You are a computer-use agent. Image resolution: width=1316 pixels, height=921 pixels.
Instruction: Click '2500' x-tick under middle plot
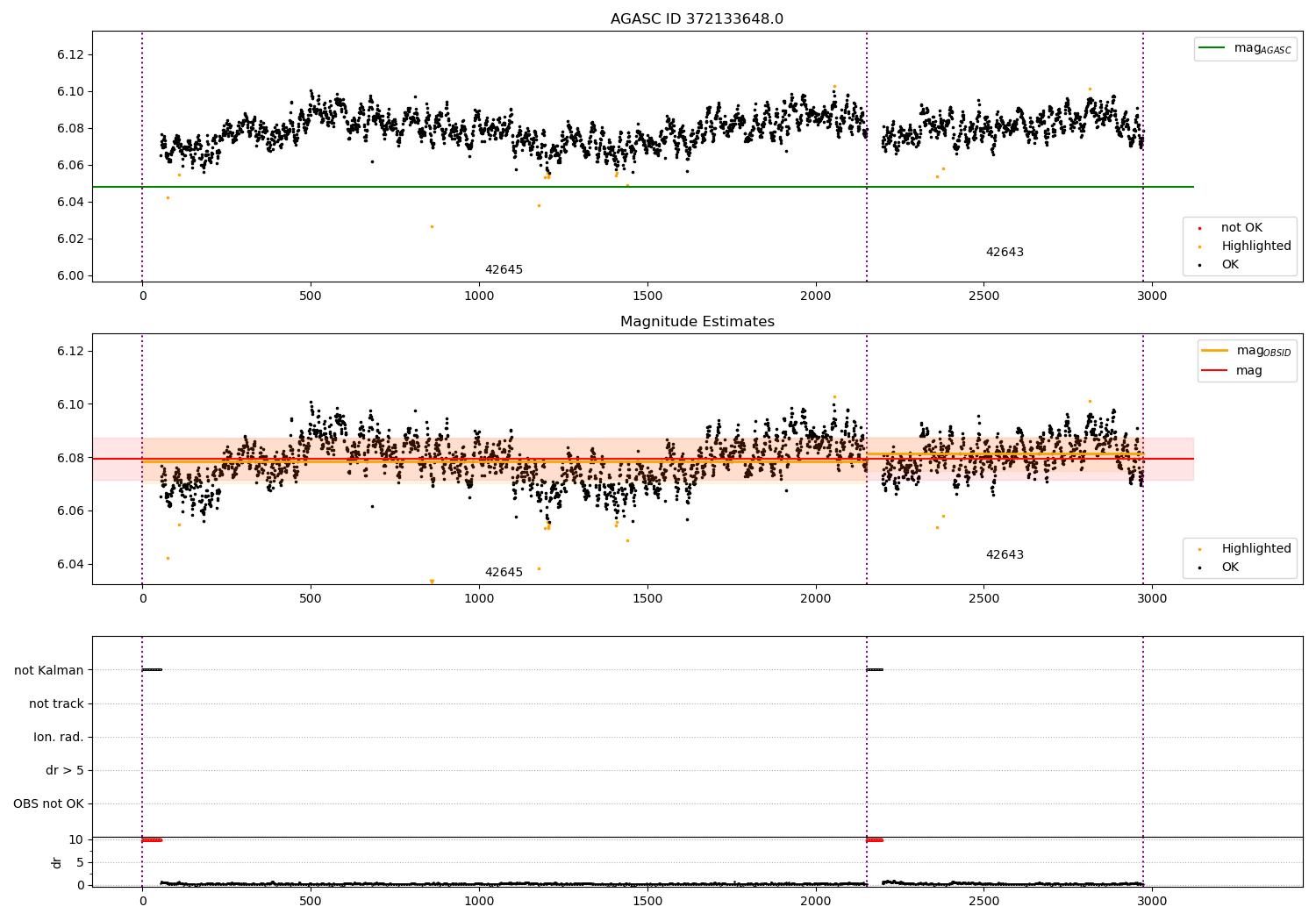[983, 599]
